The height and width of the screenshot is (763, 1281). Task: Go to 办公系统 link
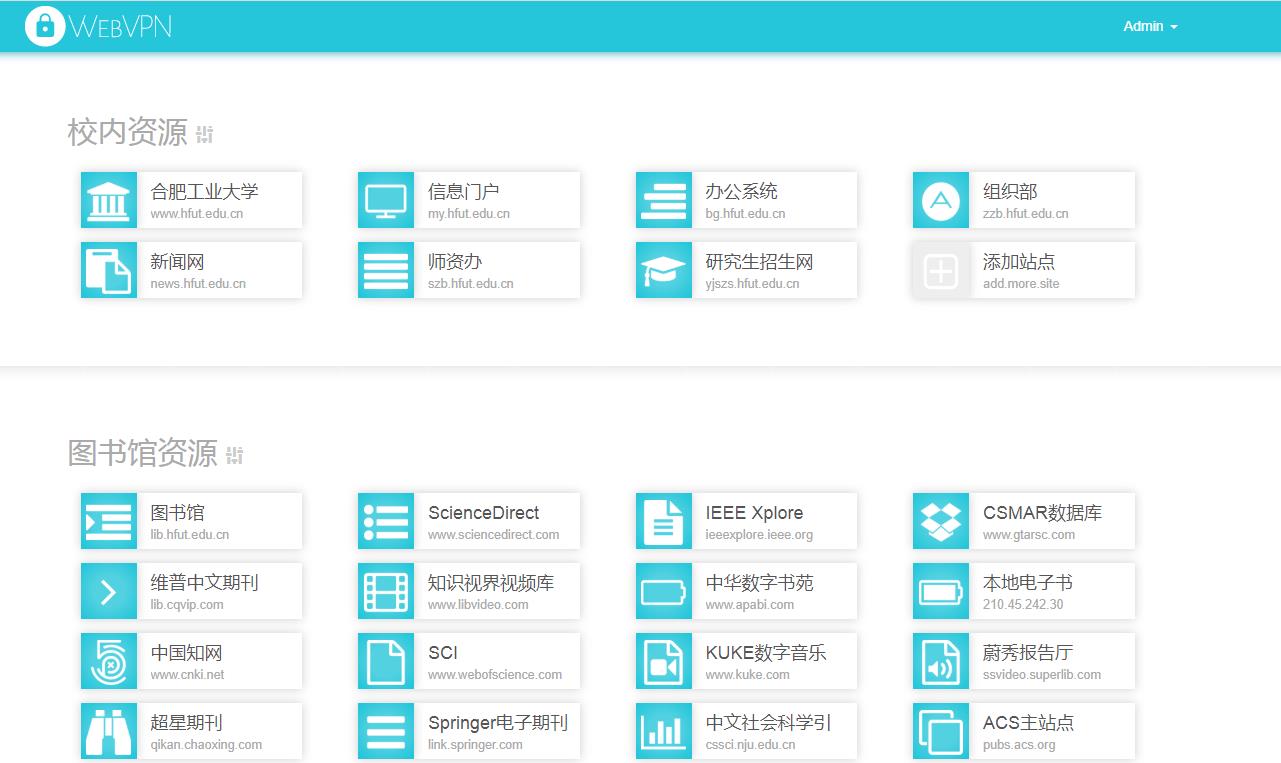[741, 191]
